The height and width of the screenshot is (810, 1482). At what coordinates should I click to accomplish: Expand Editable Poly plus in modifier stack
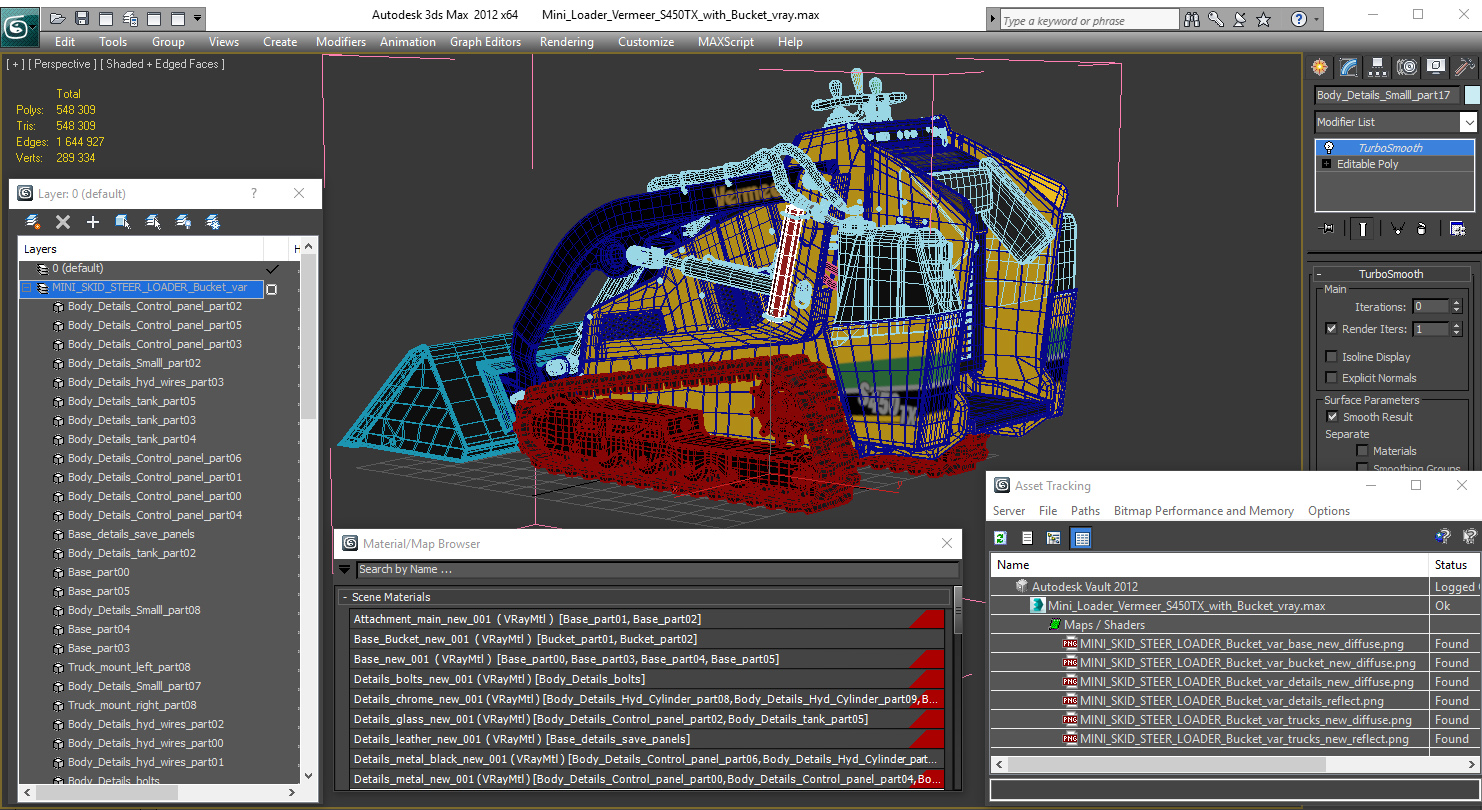(x=1327, y=164)
